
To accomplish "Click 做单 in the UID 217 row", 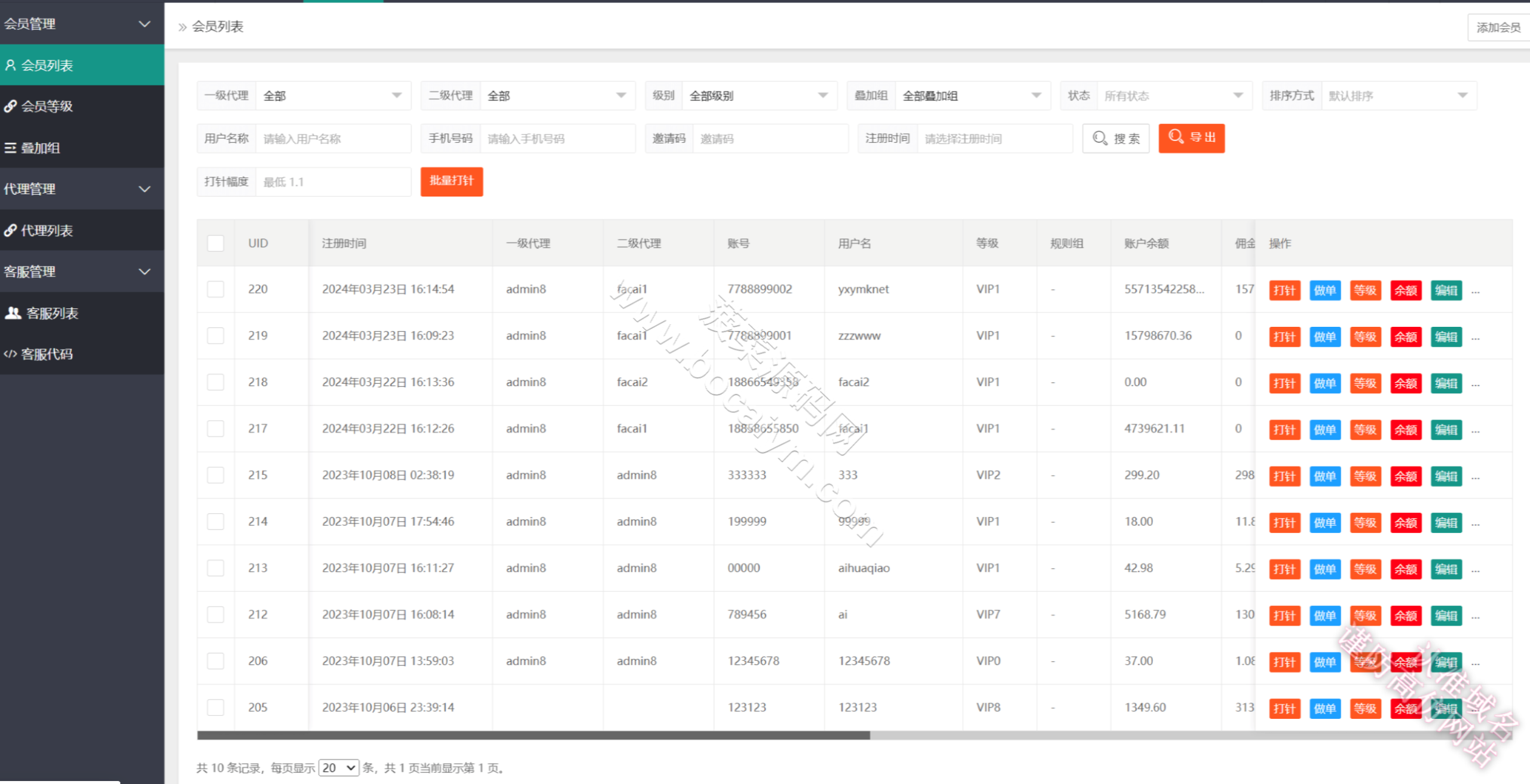I will 1325,430.
